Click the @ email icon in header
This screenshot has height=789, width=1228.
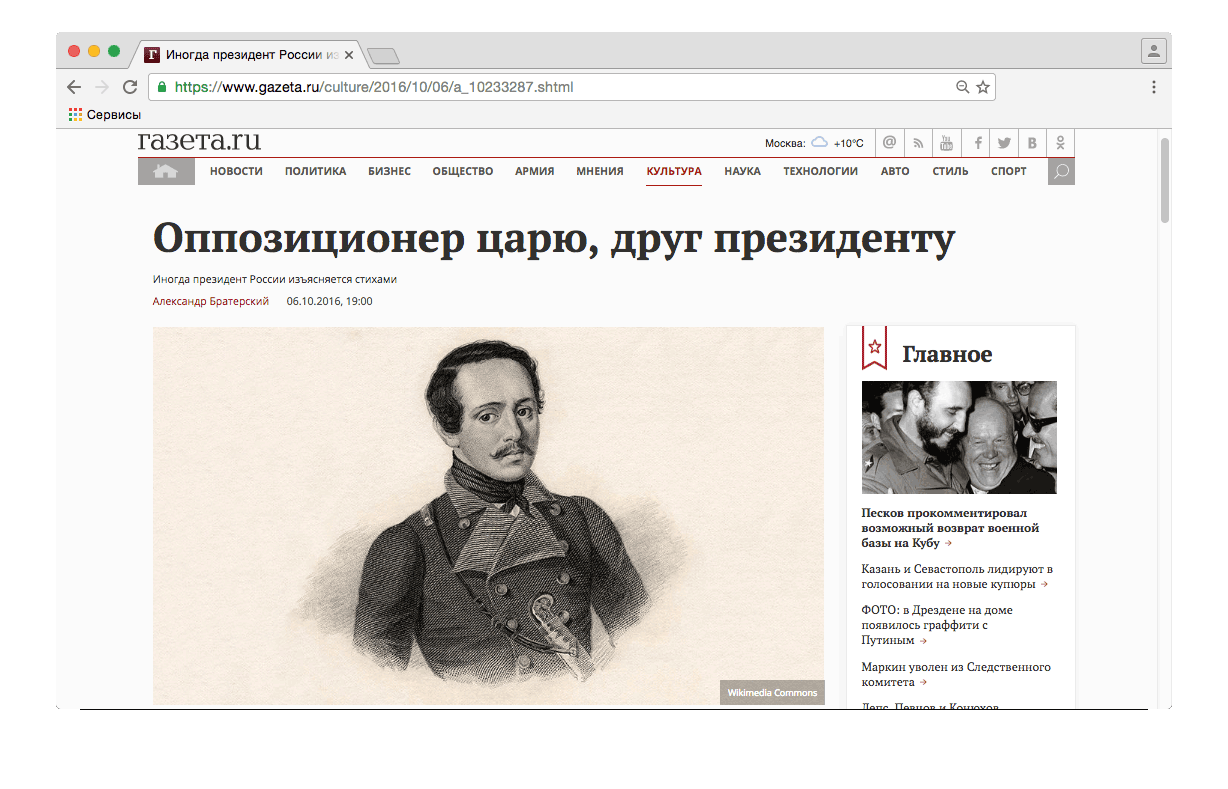tap(889, 143)
